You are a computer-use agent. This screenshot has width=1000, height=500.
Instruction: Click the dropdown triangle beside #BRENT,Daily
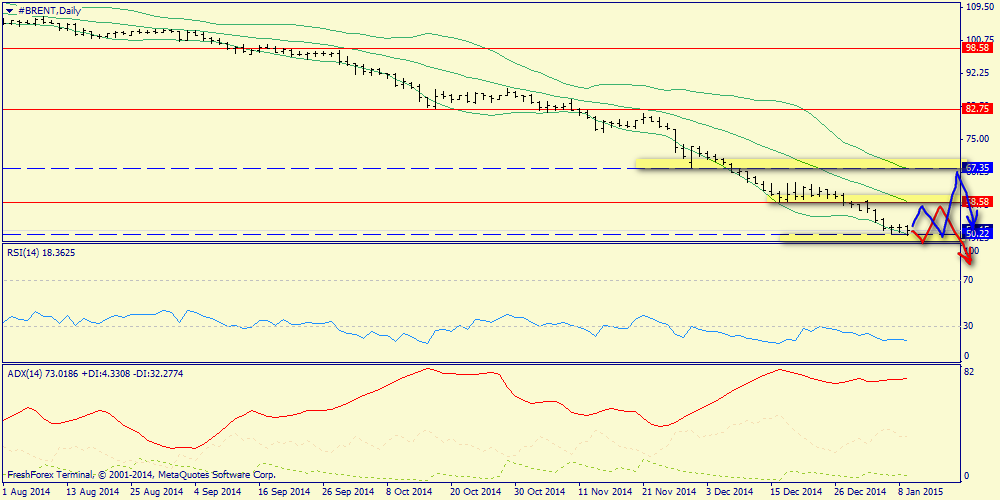[x=8, y=10]
